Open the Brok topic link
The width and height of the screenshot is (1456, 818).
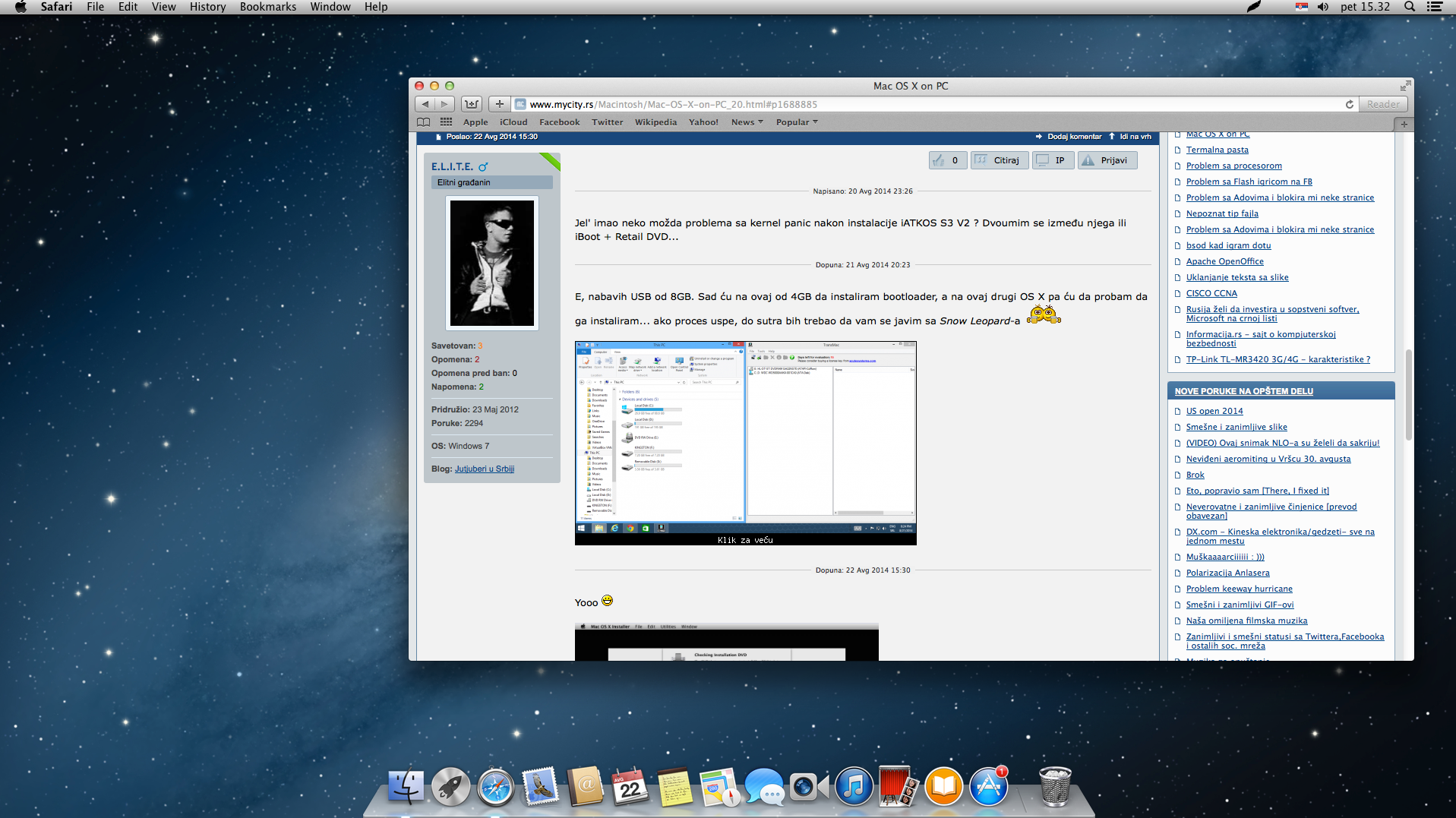[1195, 475]
